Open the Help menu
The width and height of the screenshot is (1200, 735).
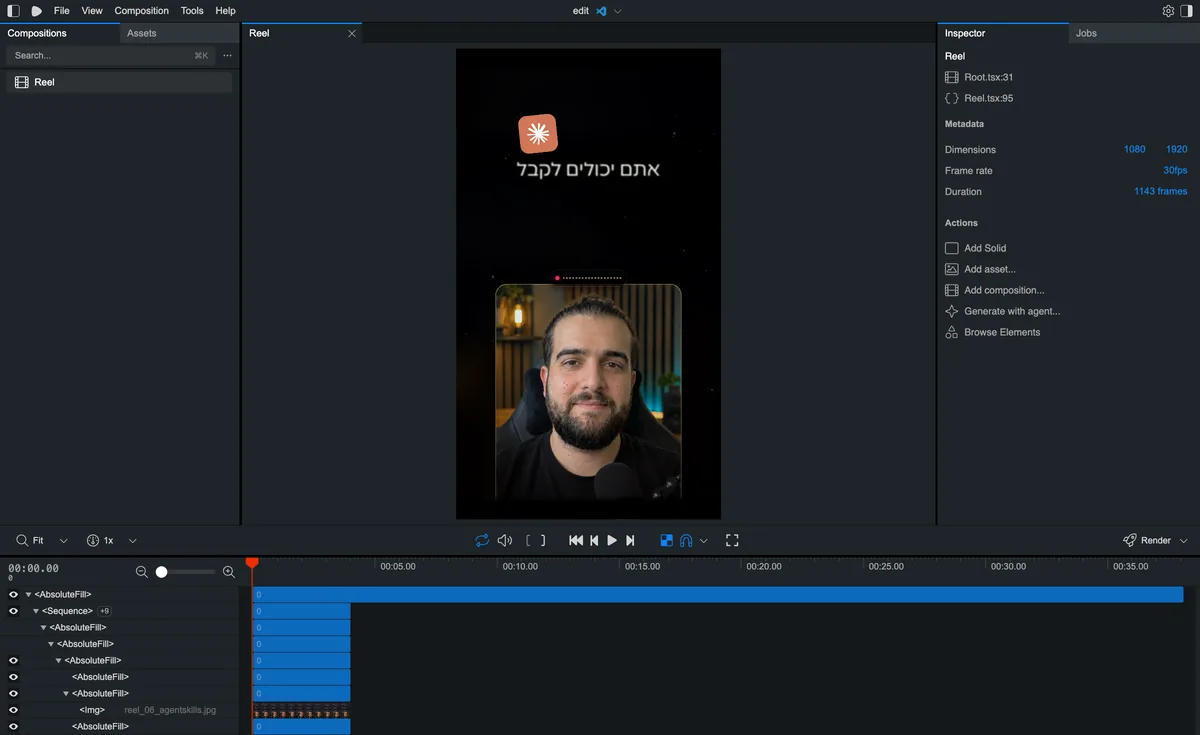point(226,11)
